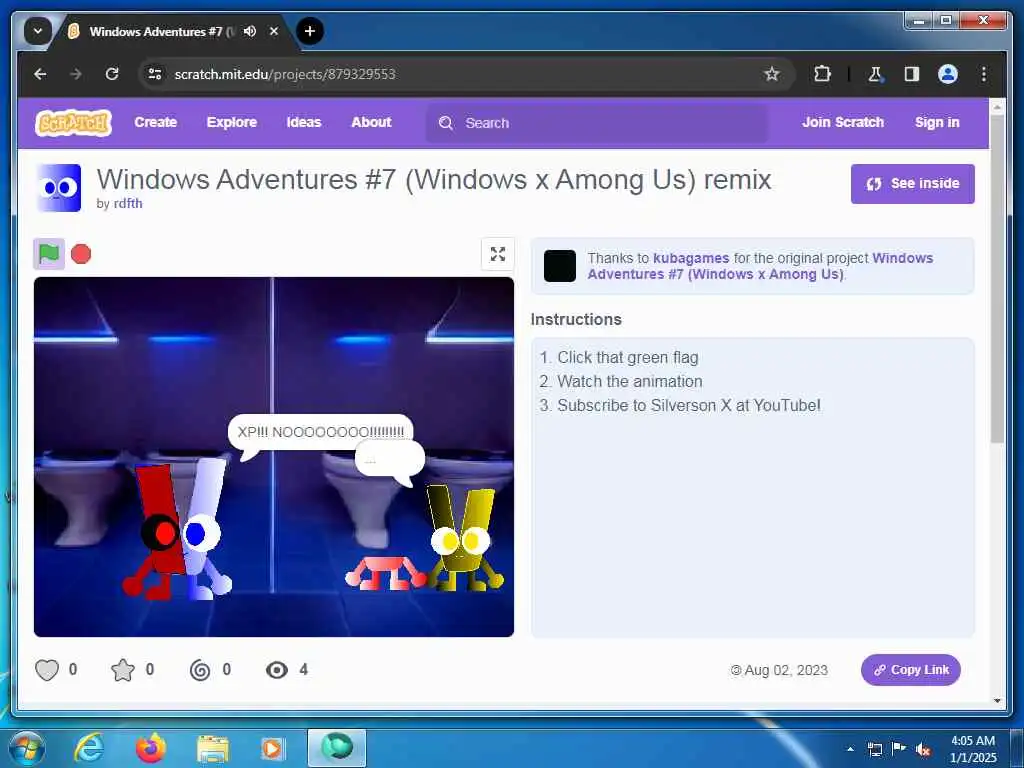Click Join Scratch
The height and width of the screenshot is (768, 1024).
(842, 122)
